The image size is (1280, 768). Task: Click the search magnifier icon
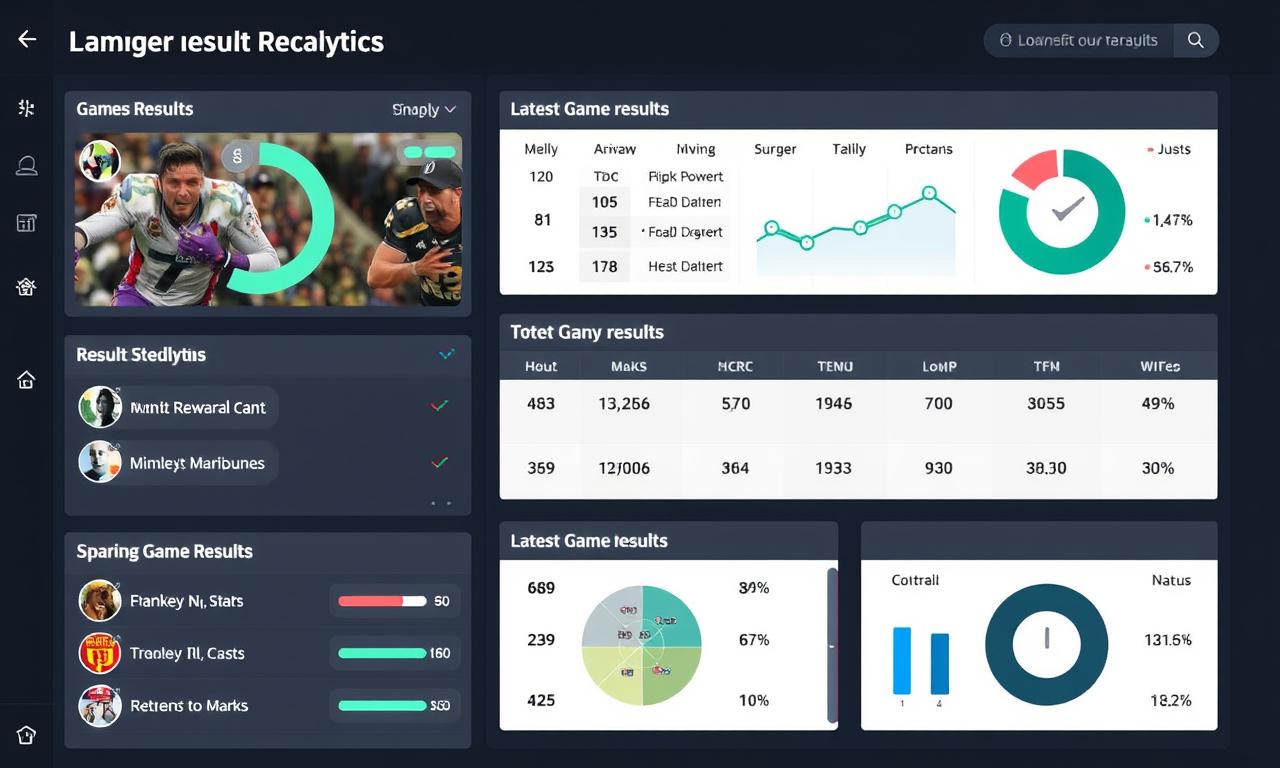pos(1195,40)
